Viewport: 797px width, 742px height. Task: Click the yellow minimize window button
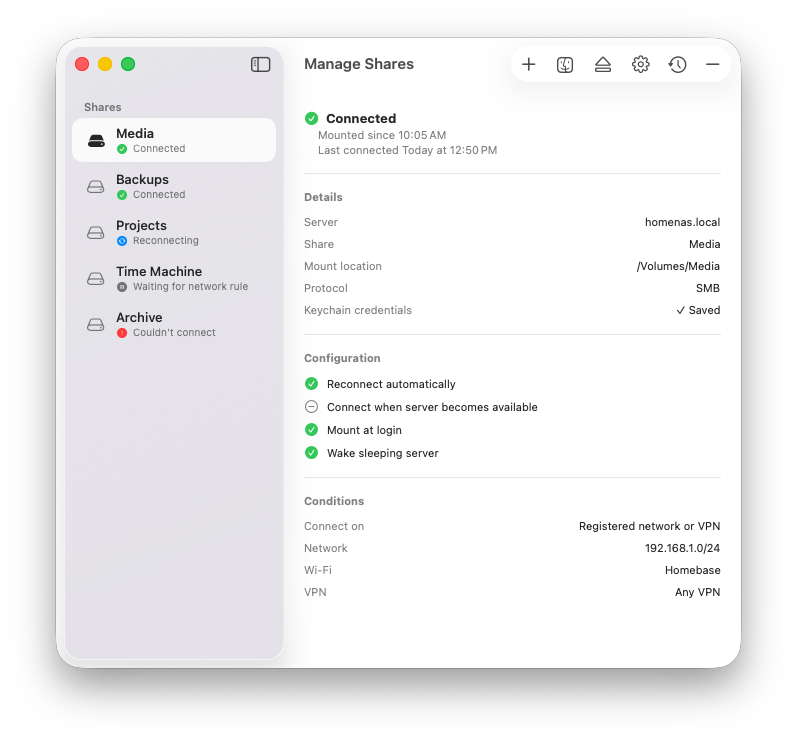(105, 64)
